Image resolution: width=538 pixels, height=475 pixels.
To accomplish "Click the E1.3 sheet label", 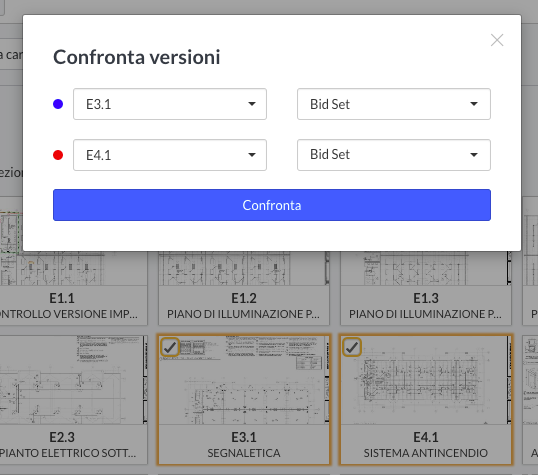I will point(425,298).
